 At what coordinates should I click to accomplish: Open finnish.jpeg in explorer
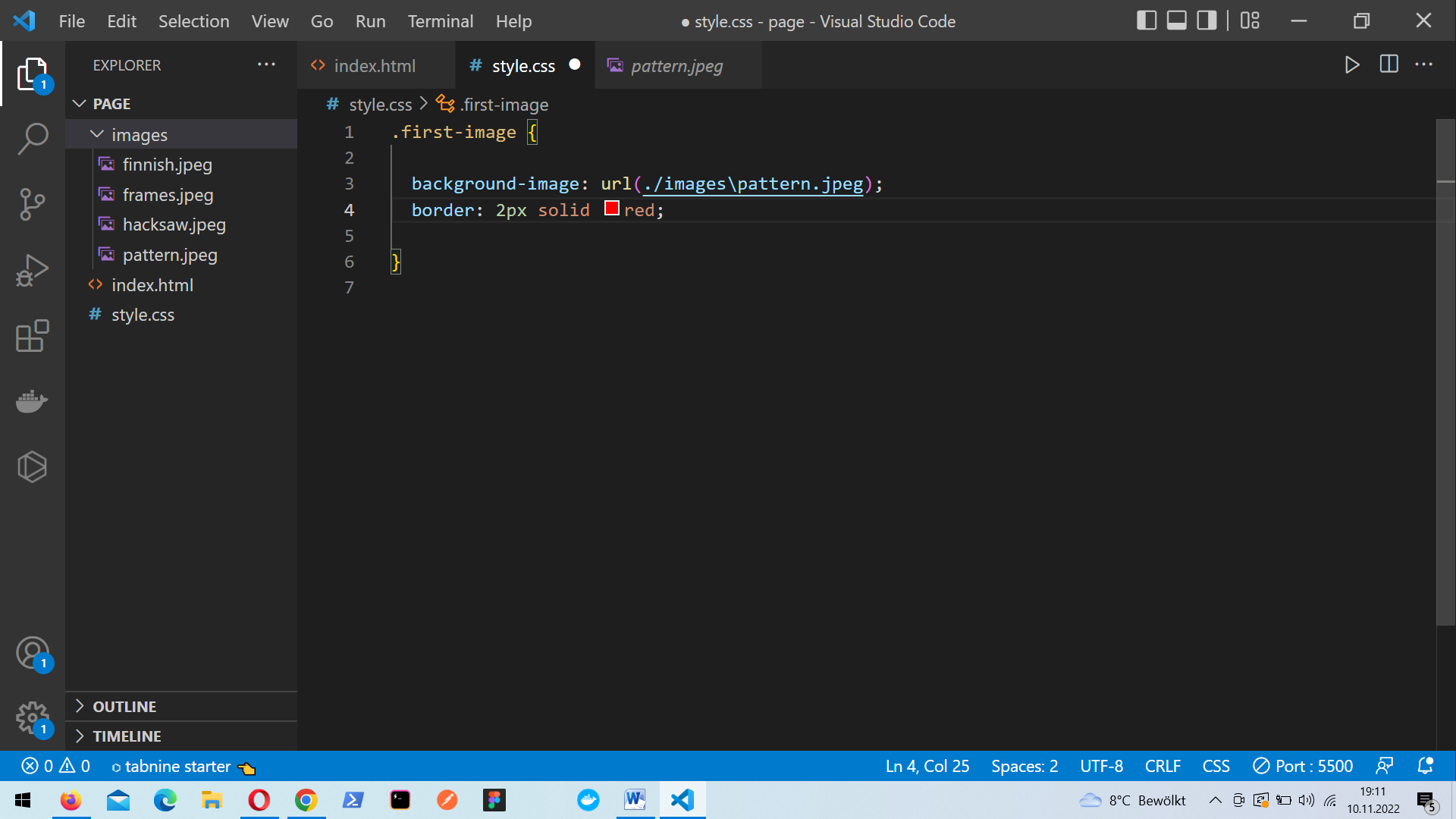181,165
